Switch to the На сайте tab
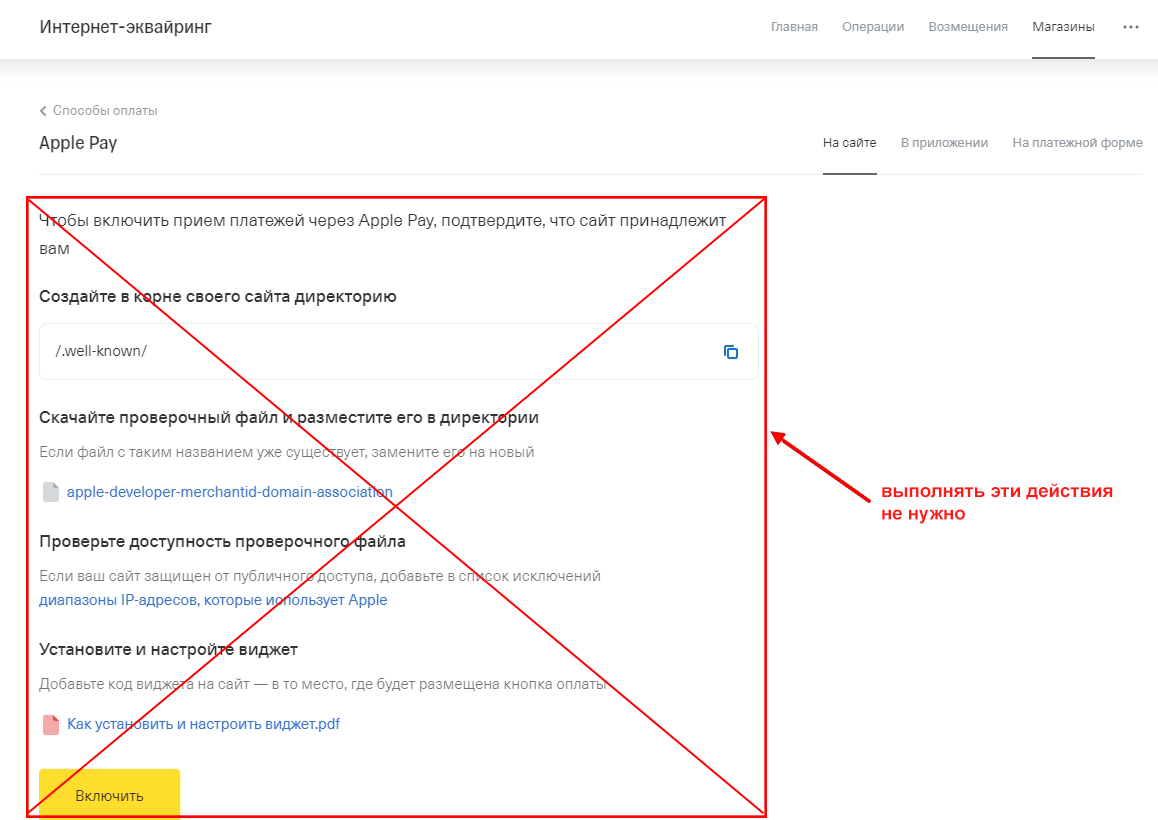Image resolution: width=1158 pixels, height=820 pixels. [x=849, y=143]
